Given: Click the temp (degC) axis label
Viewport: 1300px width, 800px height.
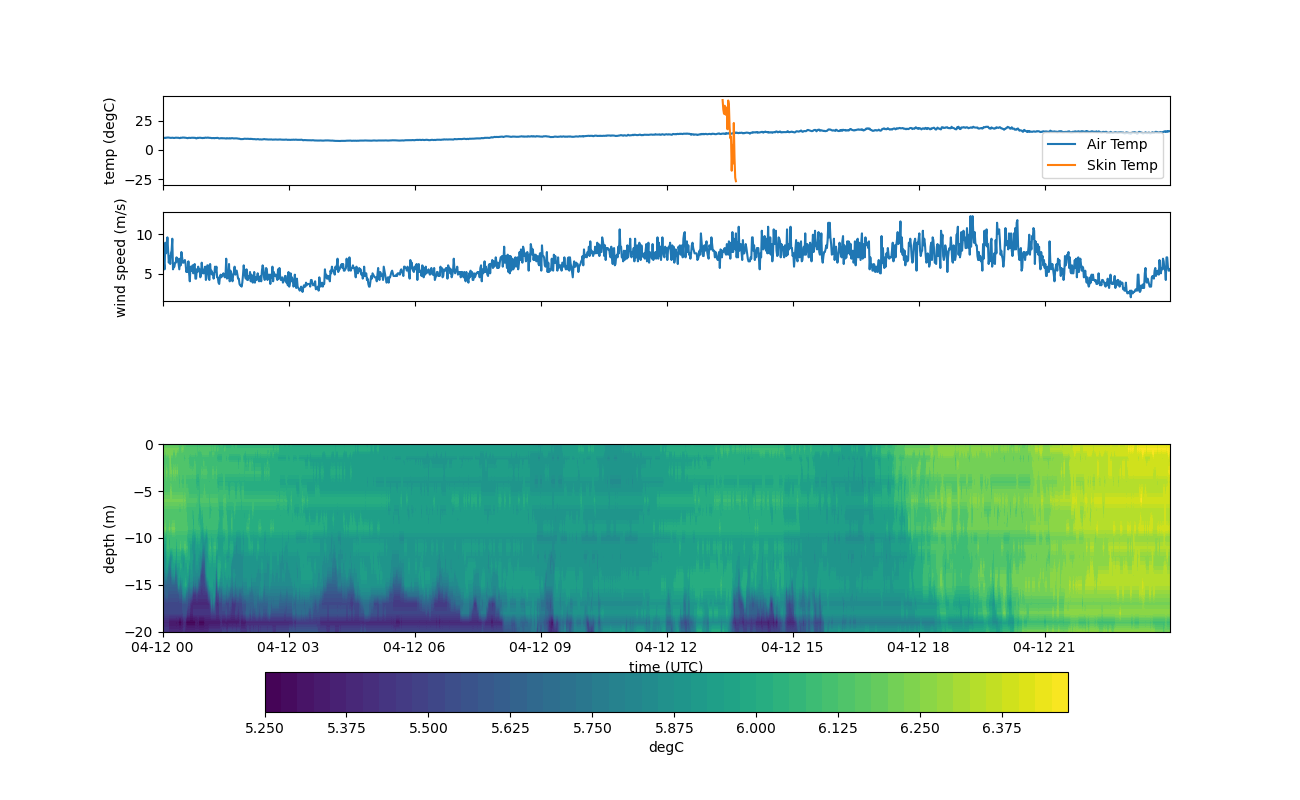Looking at the screenshot, I should (110, 141).
